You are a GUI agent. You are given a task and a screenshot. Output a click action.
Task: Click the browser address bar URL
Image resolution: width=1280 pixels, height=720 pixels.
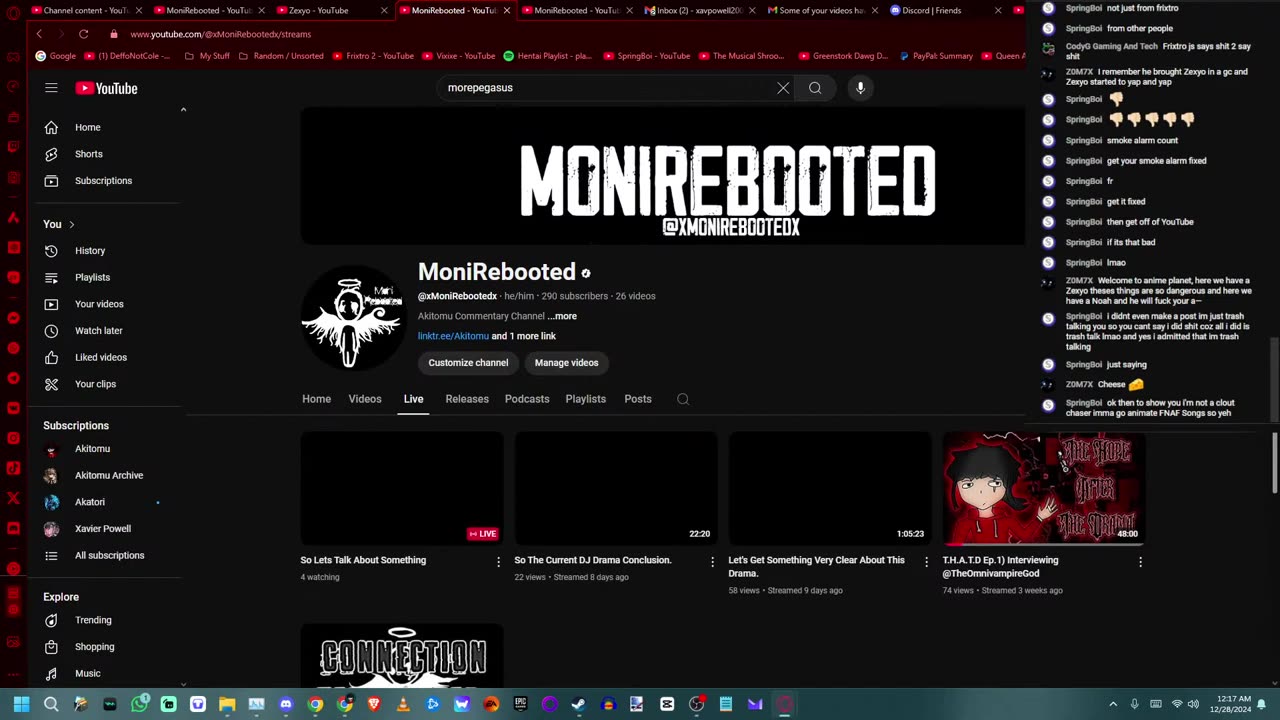click(x=220, y=34)
